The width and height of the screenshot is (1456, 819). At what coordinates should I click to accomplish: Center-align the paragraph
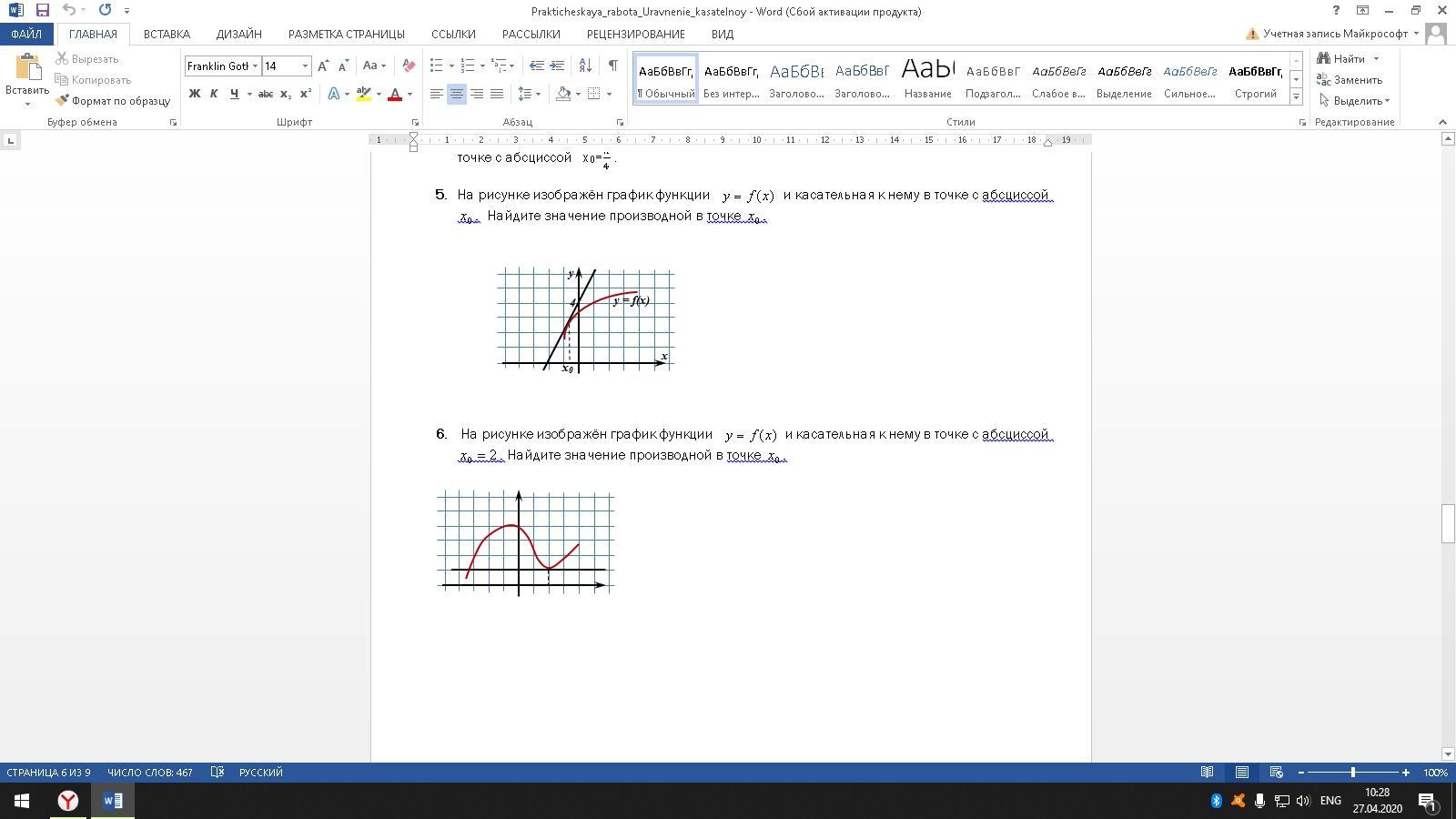[457, 94]
